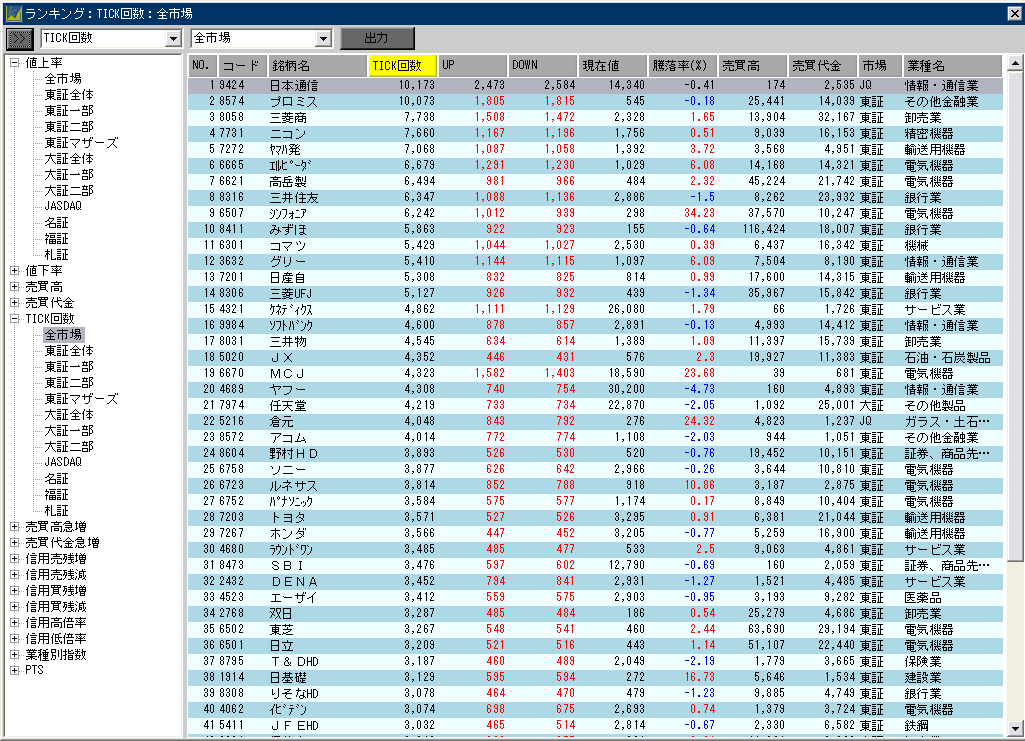Select highlighted 全市場 under the TICK回数 group
The image size is (1025, 741).
(63, 335)
